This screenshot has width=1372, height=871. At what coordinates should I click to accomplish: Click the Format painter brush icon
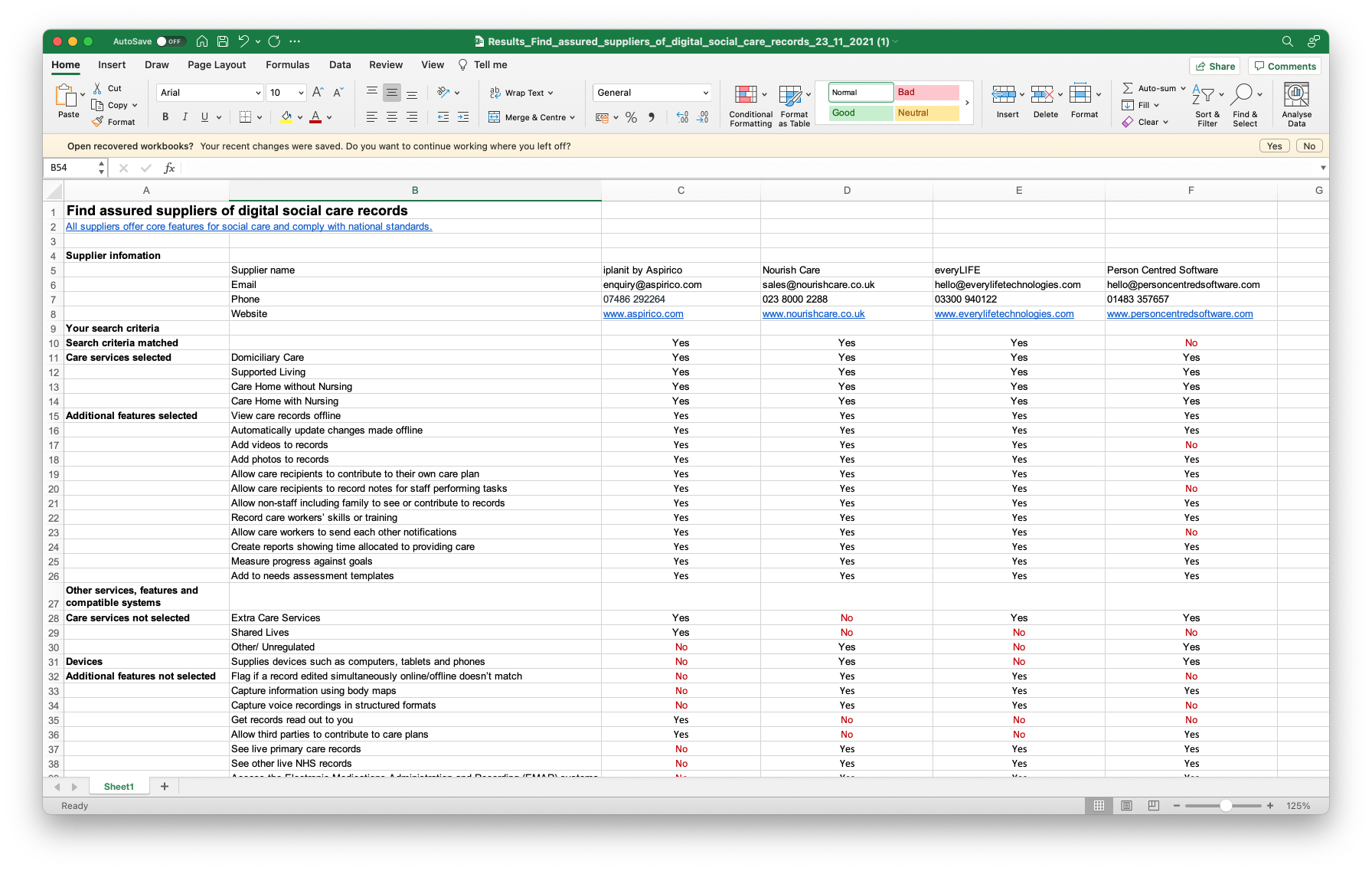point(97,122)
